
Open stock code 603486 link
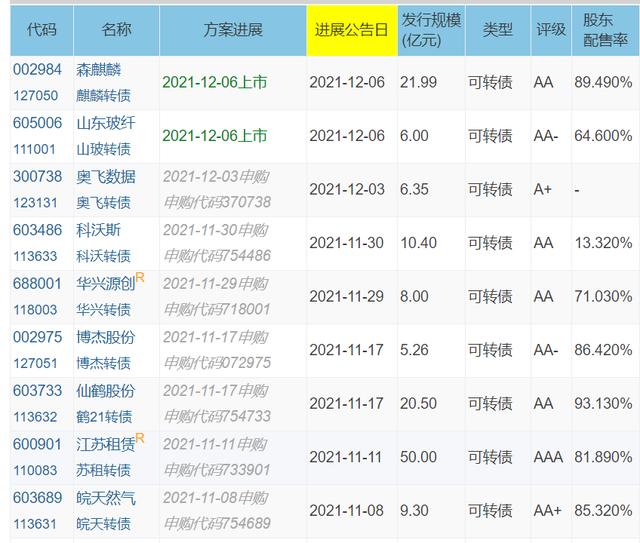coord(37,230)
